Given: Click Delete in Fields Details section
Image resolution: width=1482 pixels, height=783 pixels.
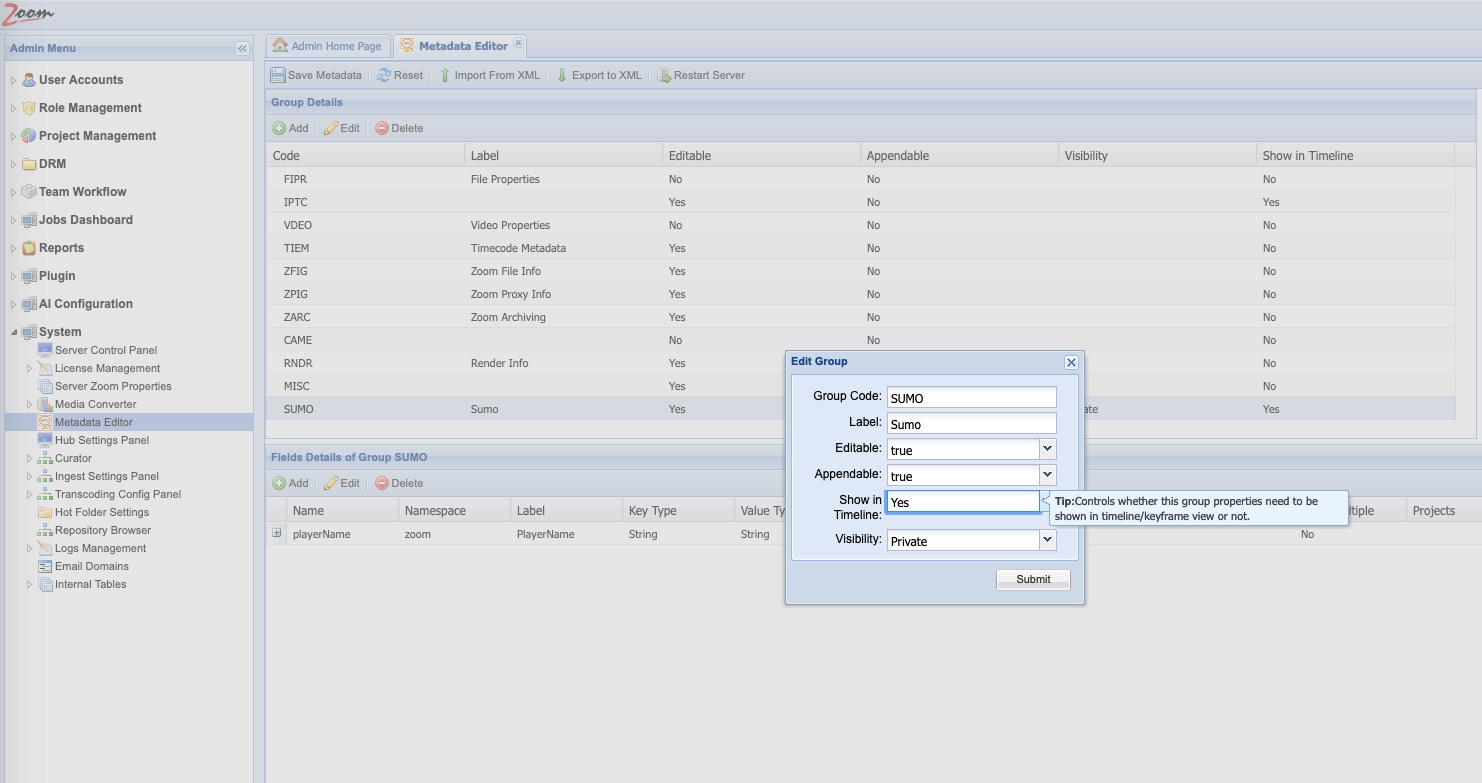Looking at the screenshot, I should pos(399,483).
